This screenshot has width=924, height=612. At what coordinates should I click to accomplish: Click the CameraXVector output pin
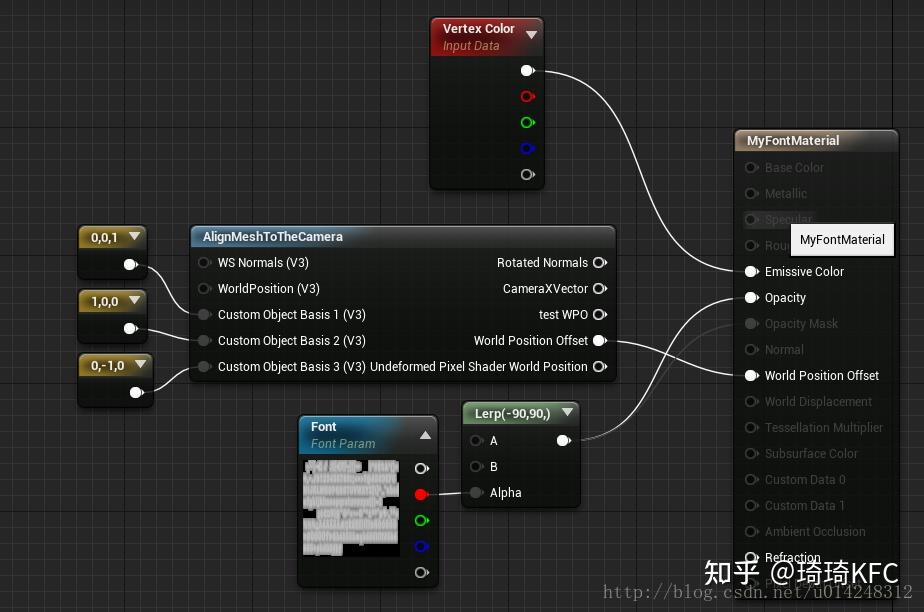(599, 288)
